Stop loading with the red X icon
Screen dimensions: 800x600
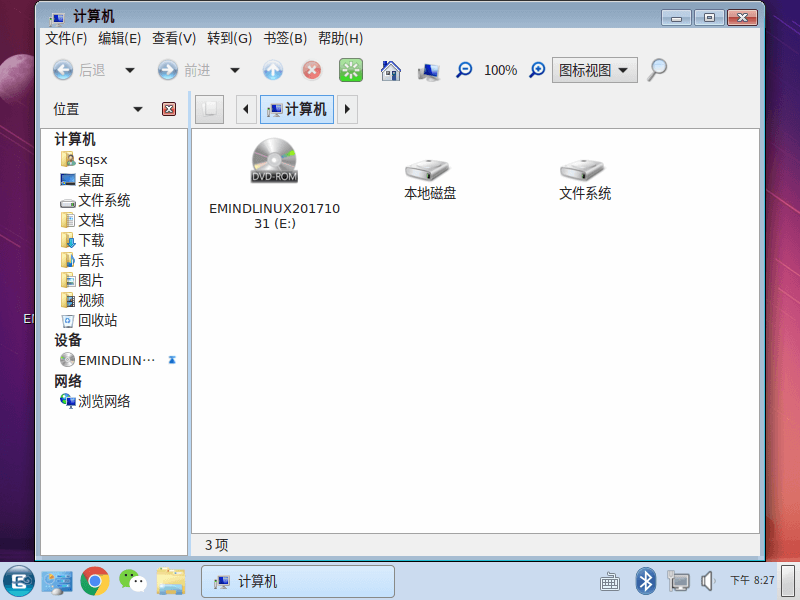click(312, 70)
